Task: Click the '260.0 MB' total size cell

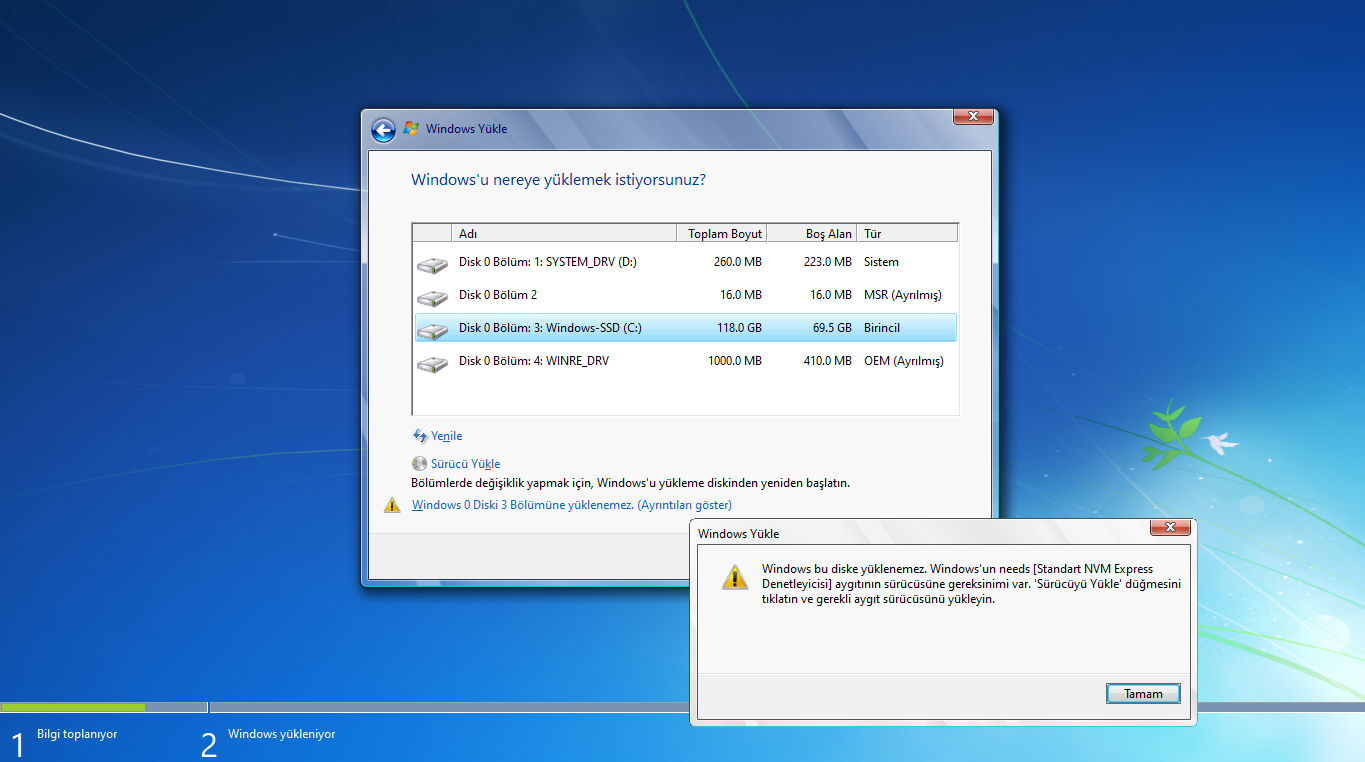Action: coord(738,262)
